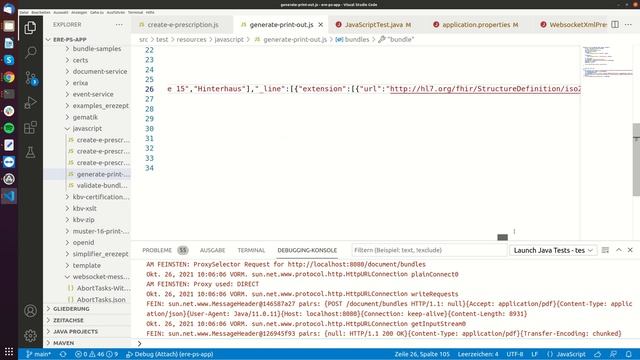Viewport: 640px width, 360px height.
Task: Click the feedback icon in the status bar
Action: tap(613, 354)
